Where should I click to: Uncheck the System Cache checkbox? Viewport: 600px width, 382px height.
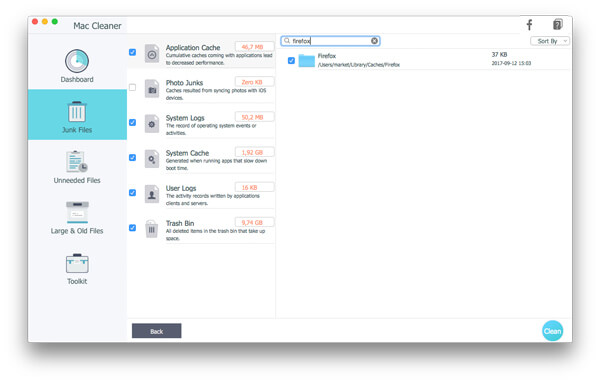tap(132, 157)
